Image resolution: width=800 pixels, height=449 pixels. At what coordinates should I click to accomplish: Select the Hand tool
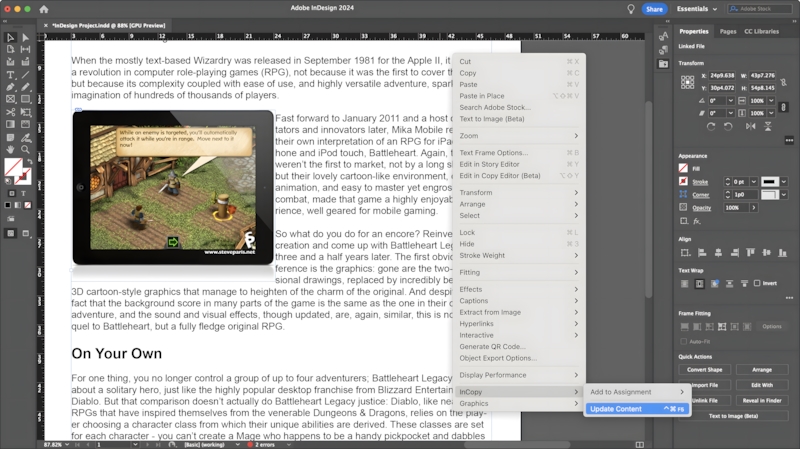pos(10,149)
